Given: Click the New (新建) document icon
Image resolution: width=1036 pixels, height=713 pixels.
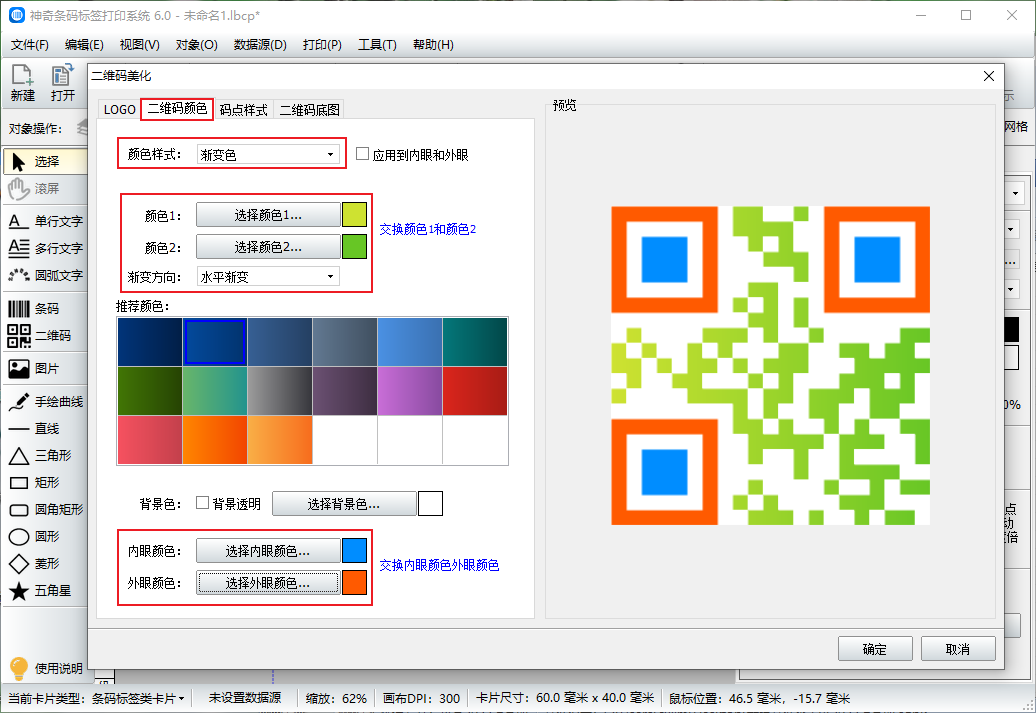Looking at the screenshot, I should 22,83.
